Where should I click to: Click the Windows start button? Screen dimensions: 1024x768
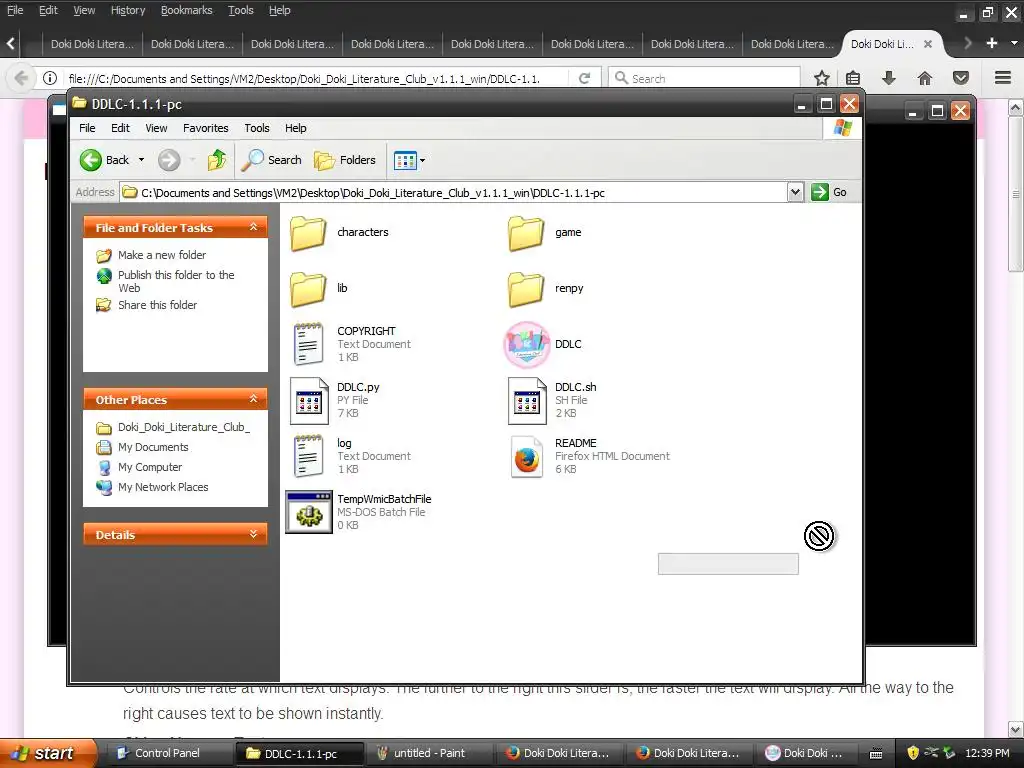point(48,753)
